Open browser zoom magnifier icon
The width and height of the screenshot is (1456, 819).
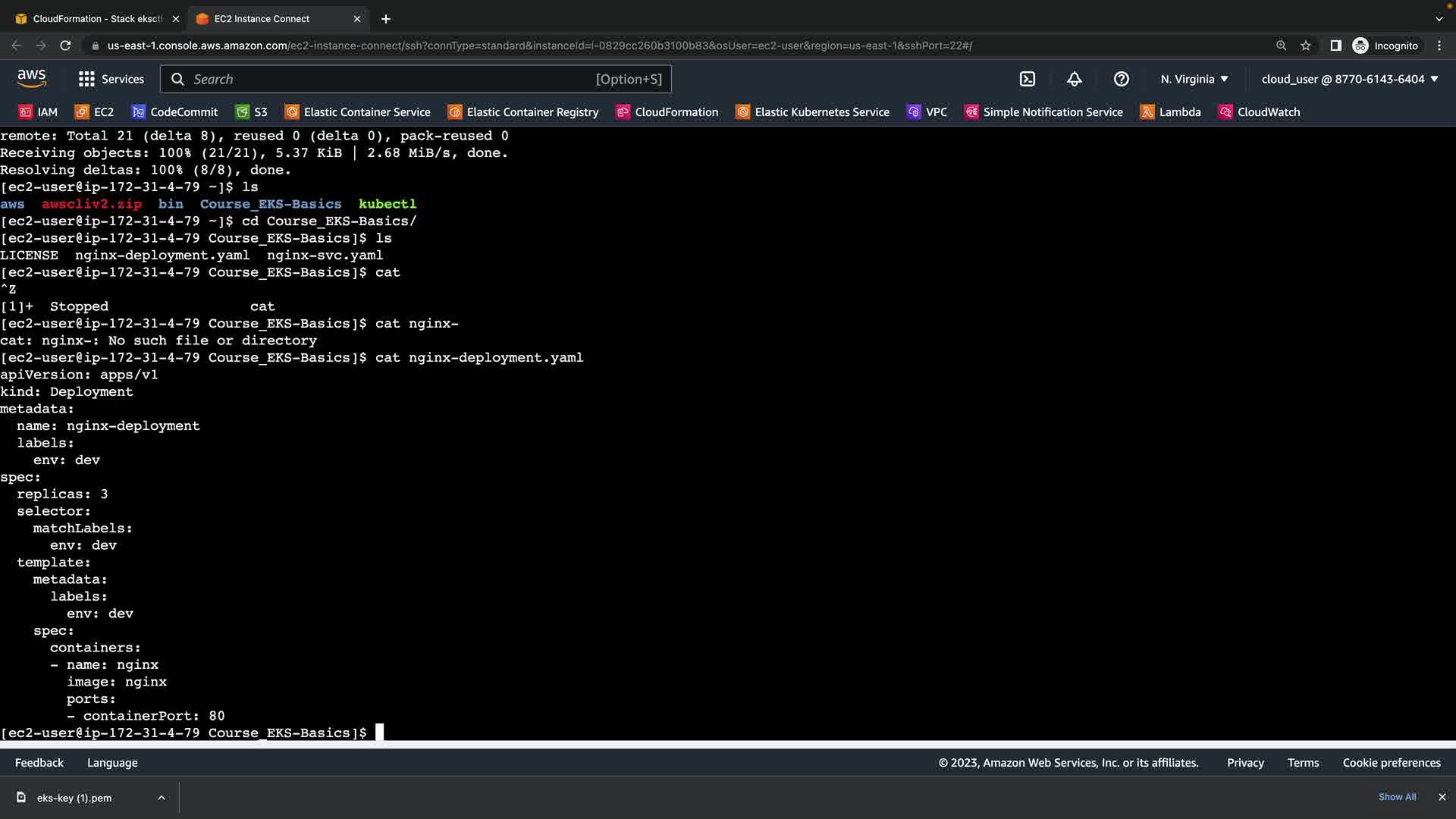point(1281,45)
